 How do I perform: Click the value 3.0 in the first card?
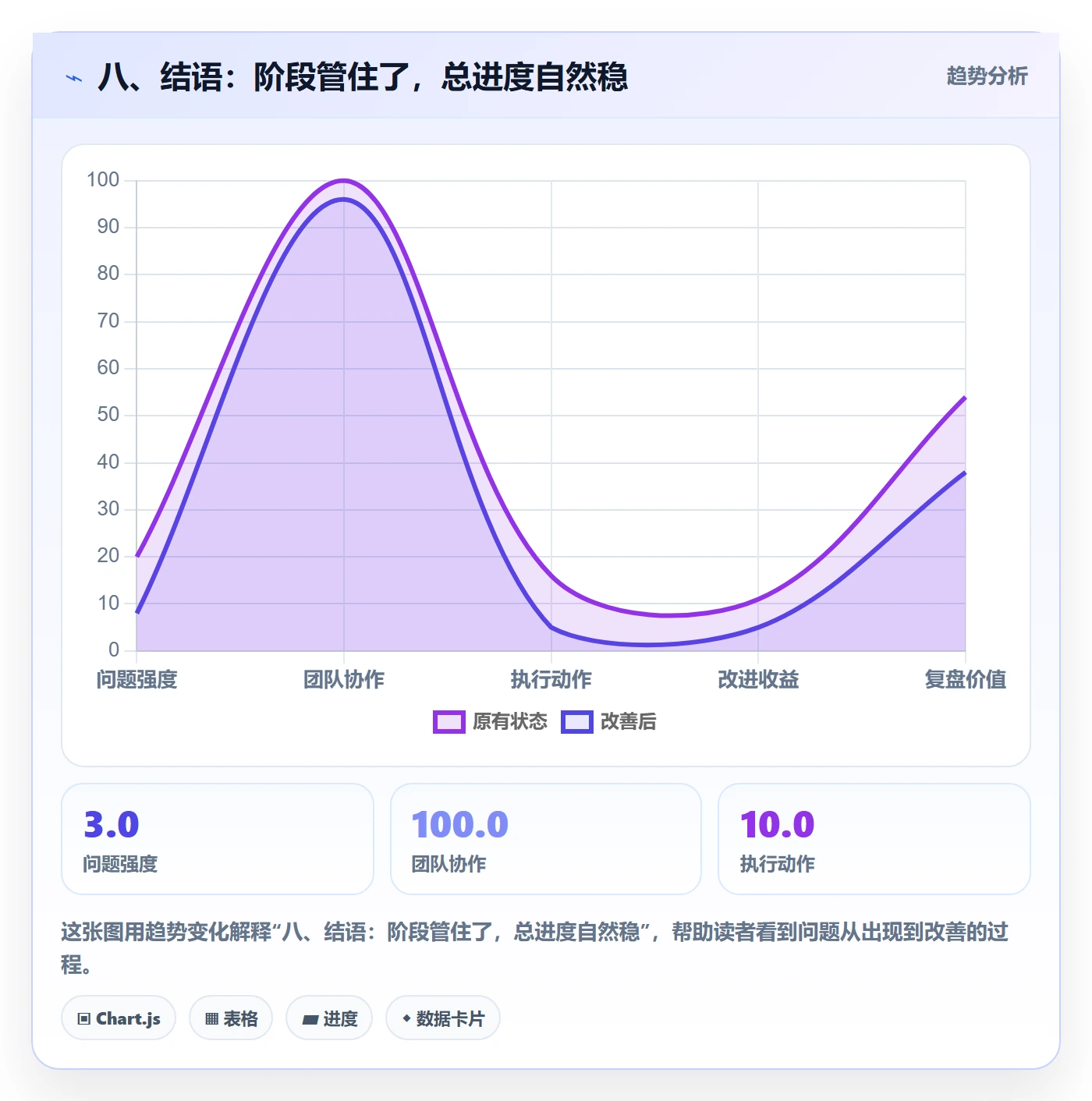click(112, 825)
